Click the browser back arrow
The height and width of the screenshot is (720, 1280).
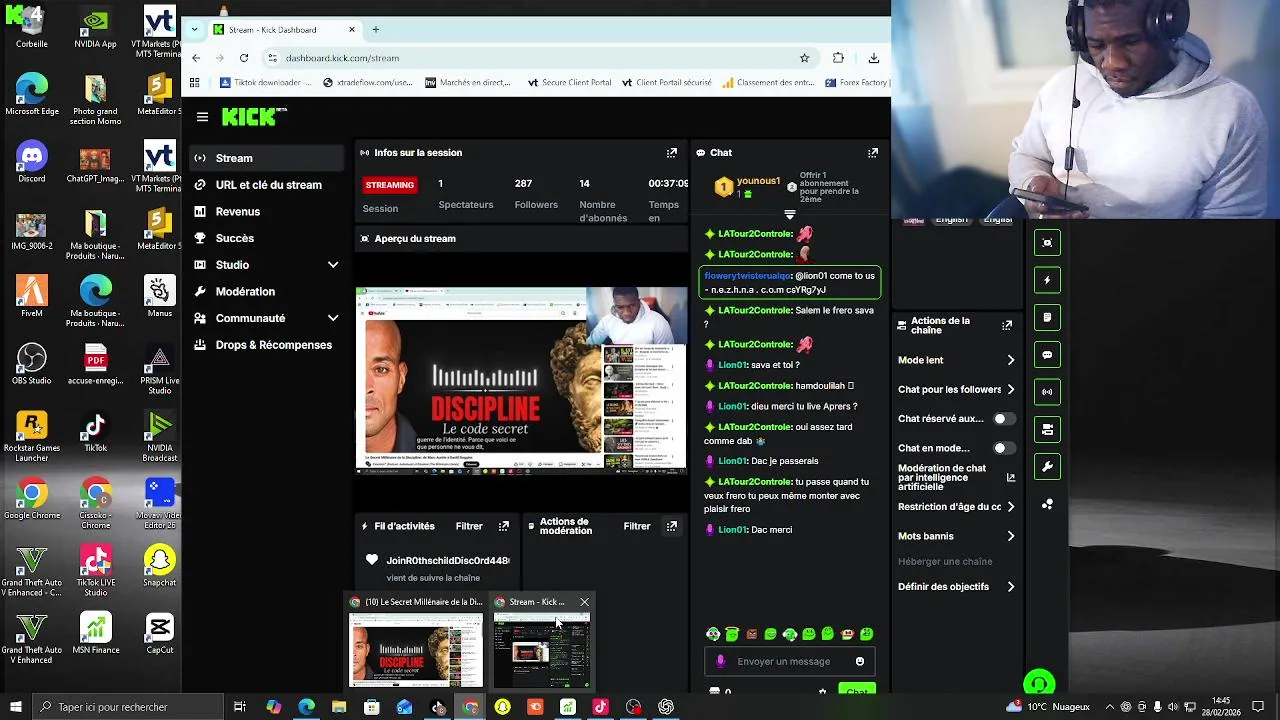197,58
